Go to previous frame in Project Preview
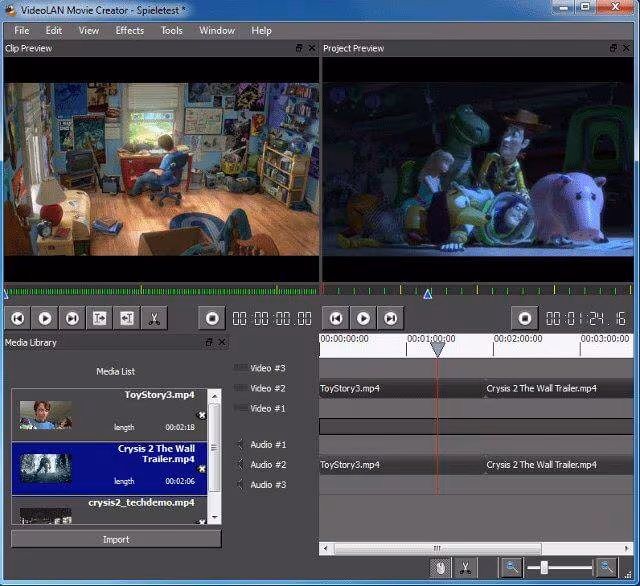 [336, 318]
